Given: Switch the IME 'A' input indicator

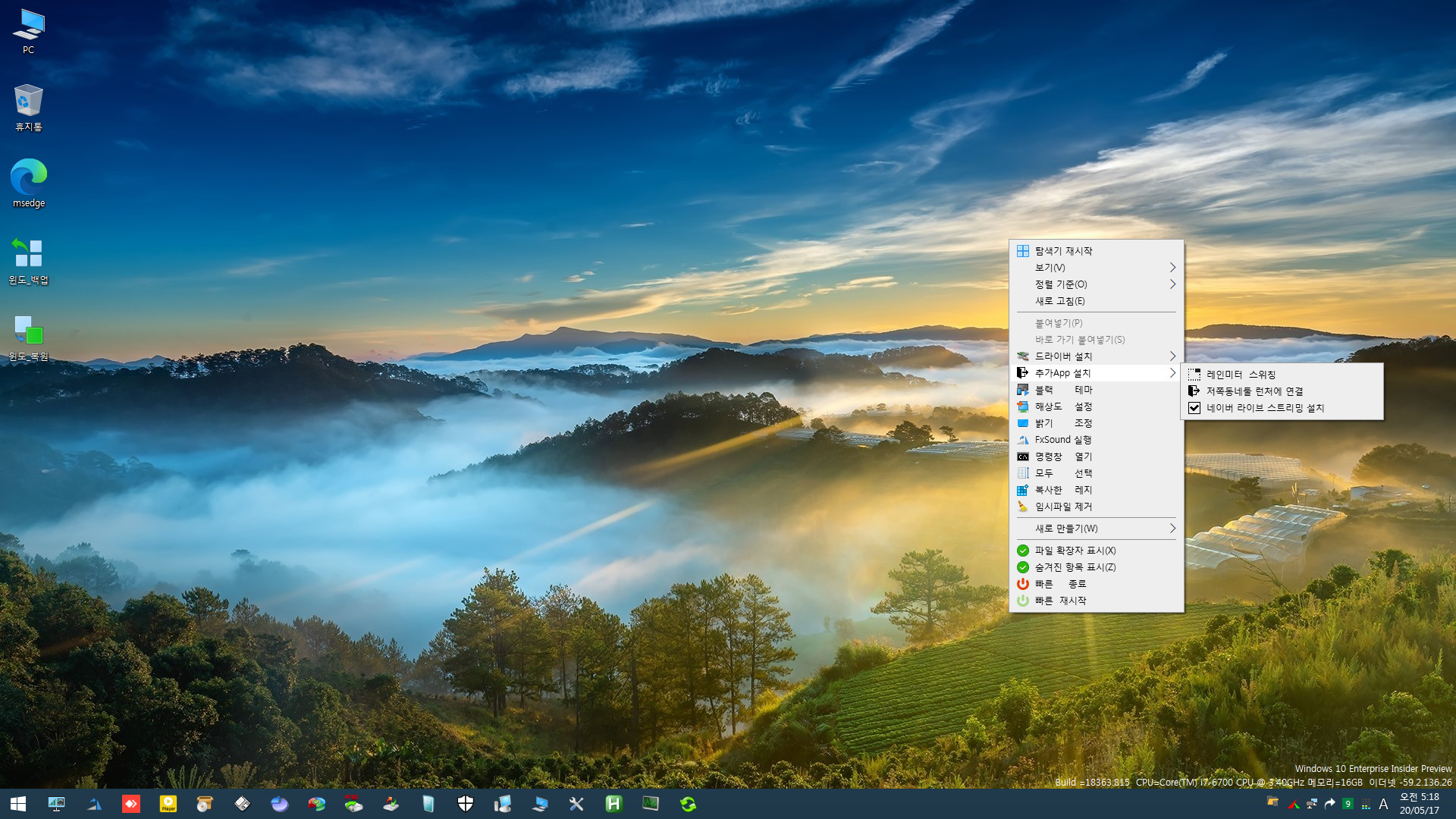Looking at the screenshot, I should click(1383, 804).
